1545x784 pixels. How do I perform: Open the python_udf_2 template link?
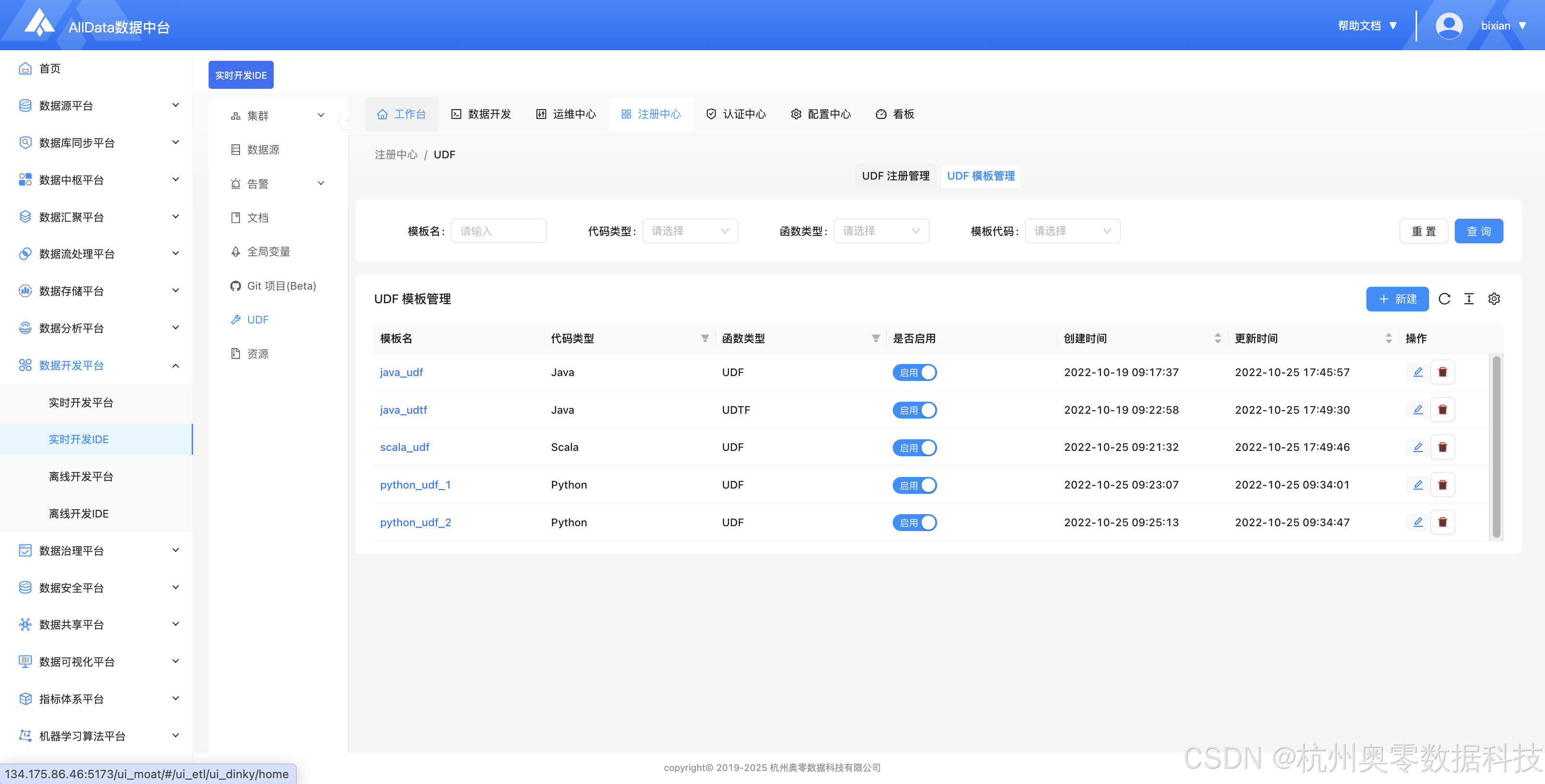pyautogui.click(x=415, y=522)
